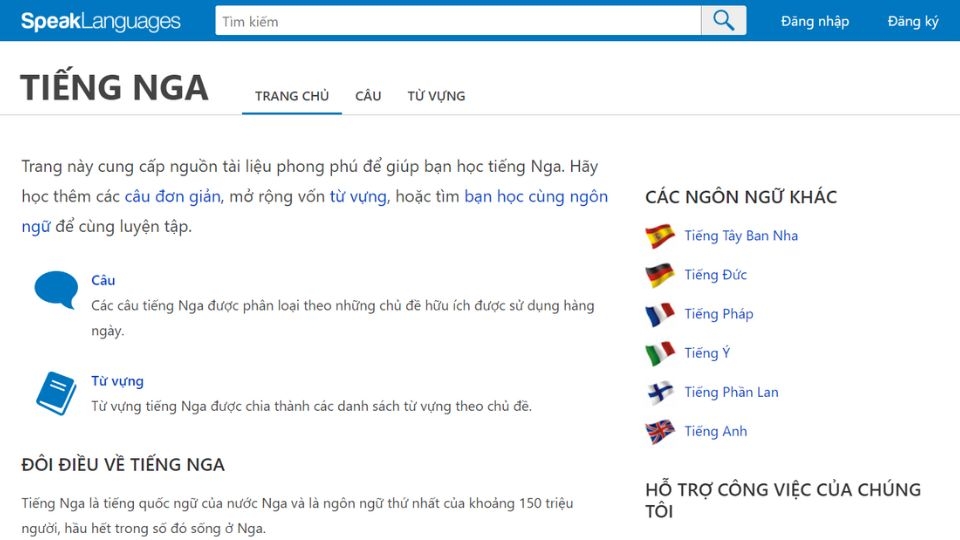Select Tiếng Phần Lan language link
Viewport: 960px width, 540px height.
coord(732,392)
